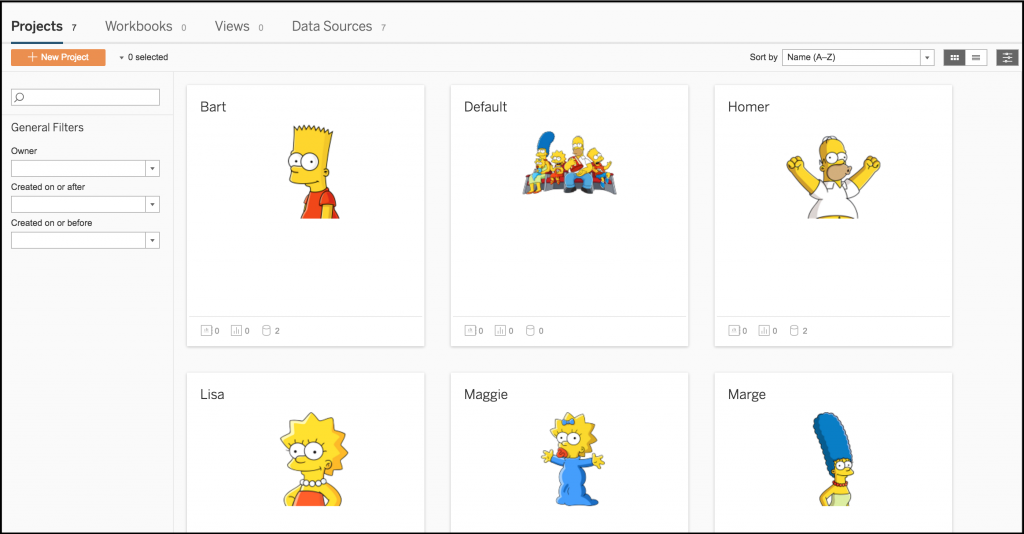Click the views count icon on Homer card
Screen dimensions: 1024x534
763,331
